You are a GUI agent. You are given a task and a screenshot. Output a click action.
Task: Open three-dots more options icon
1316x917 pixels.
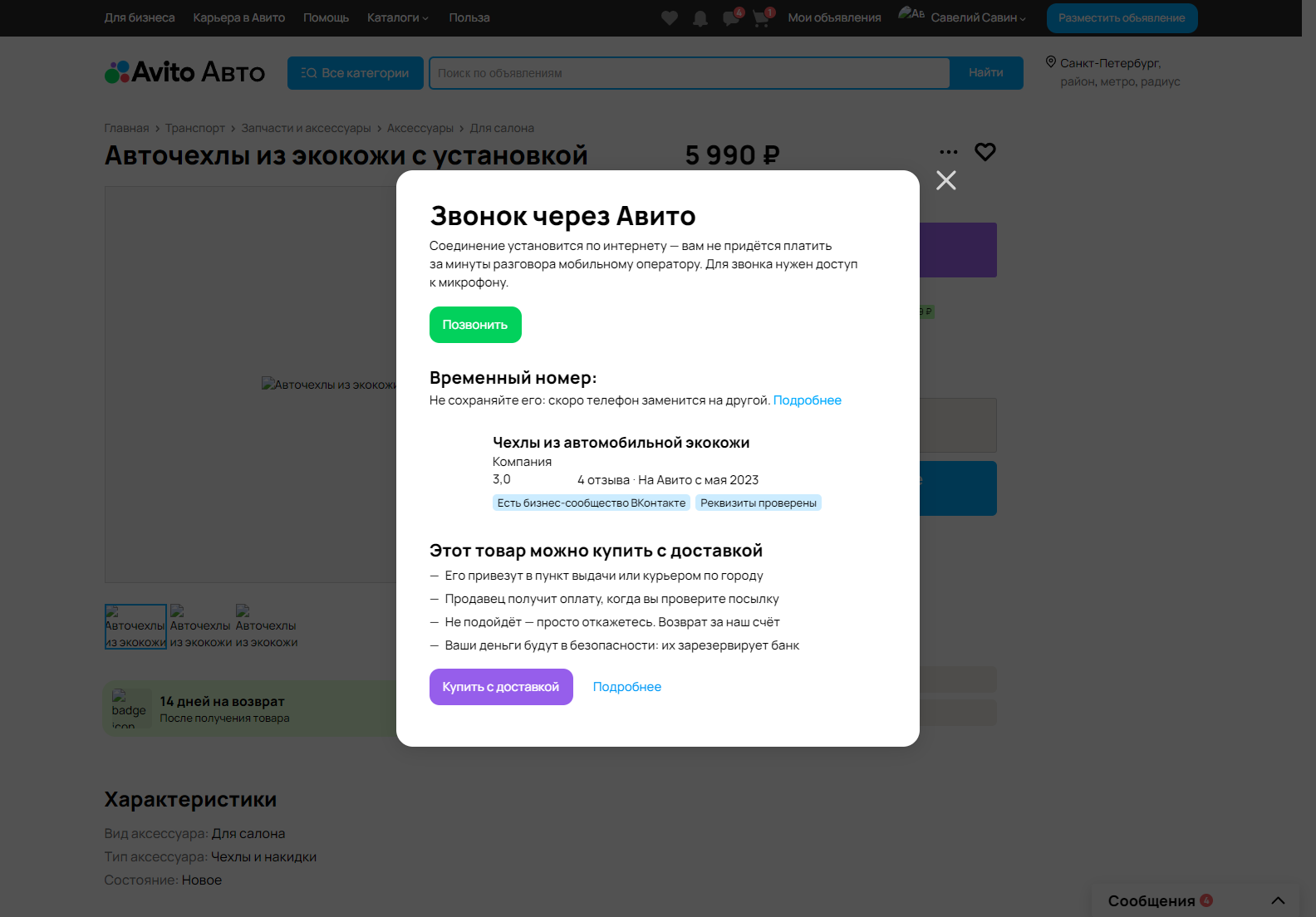pyautogui.click(x=949, y=152)
